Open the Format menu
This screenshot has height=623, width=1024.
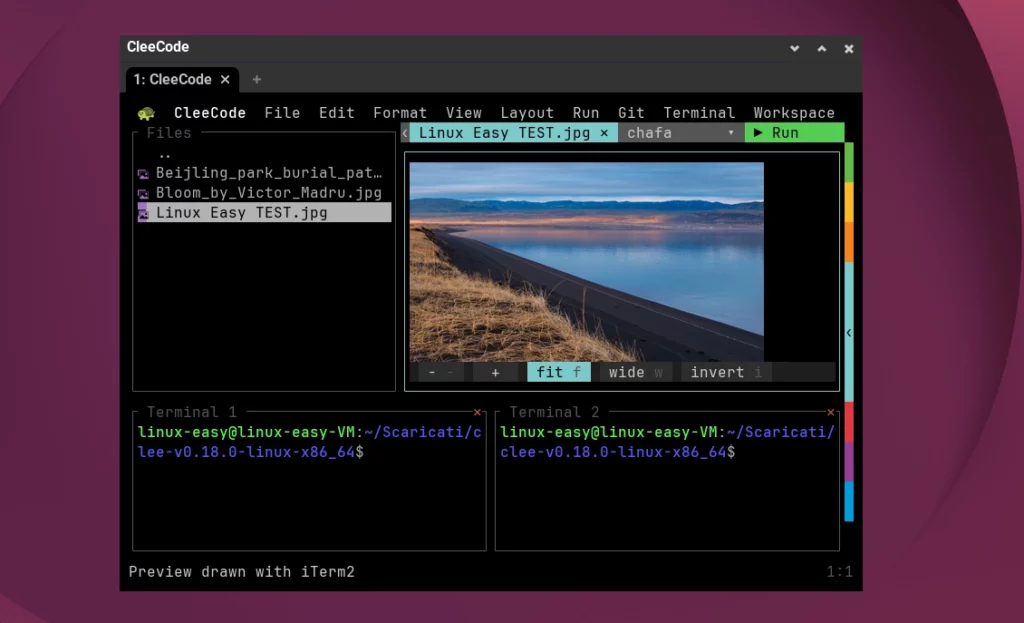(x=400, y=113)
